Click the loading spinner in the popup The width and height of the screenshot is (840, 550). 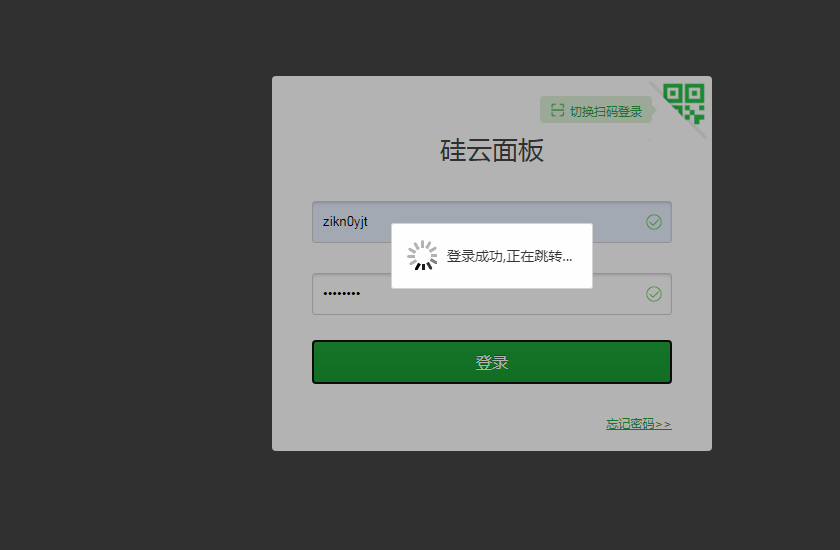(x=422, y=255)
